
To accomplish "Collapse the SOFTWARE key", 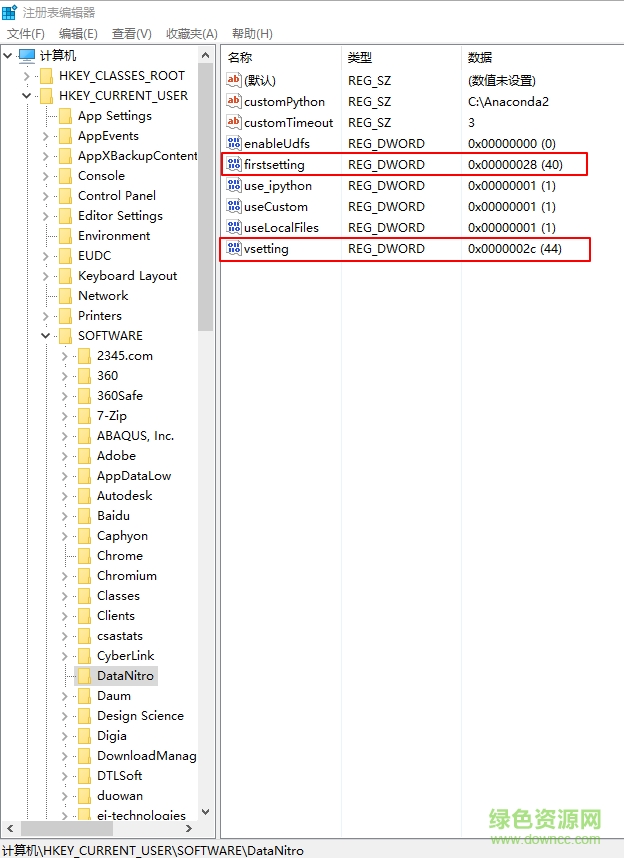I will tap(45, 335).
